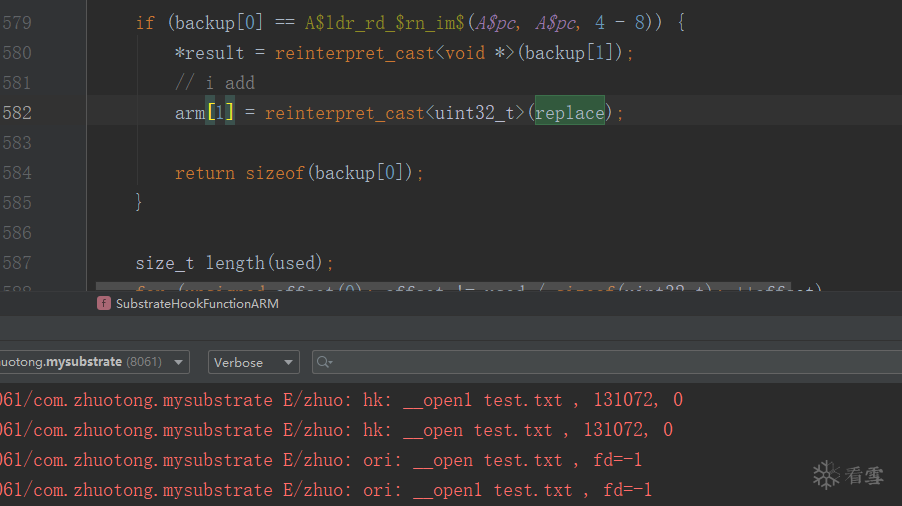Select the SubstrateHookFunctionARM breadcrumb
The width and height of the screenshot is (902, 506).
pos(197,303)
